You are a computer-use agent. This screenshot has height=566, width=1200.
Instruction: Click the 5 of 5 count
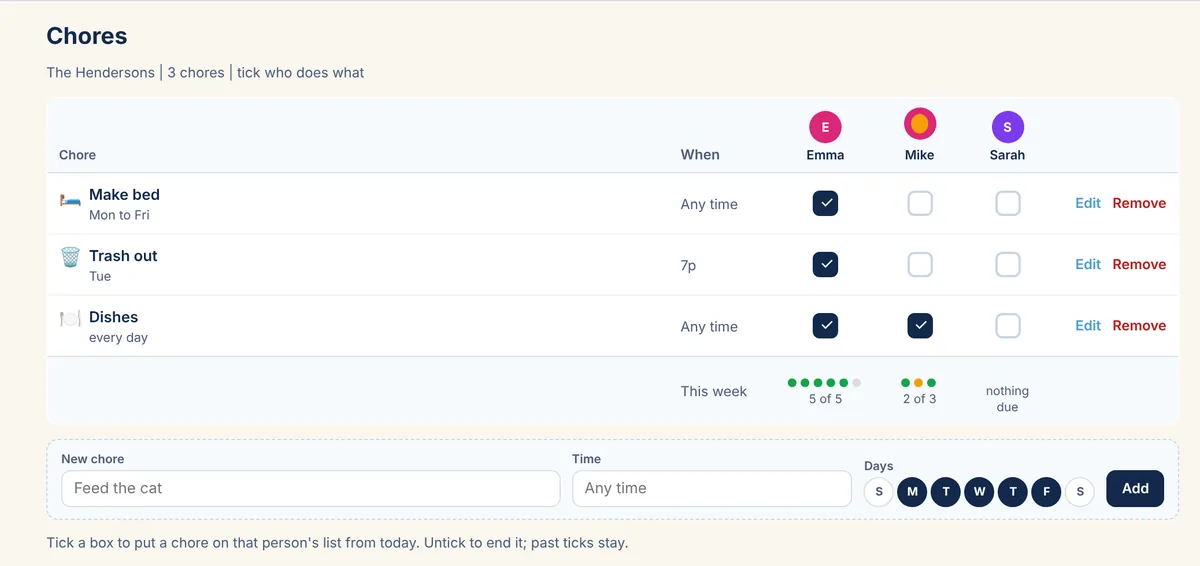825,399
